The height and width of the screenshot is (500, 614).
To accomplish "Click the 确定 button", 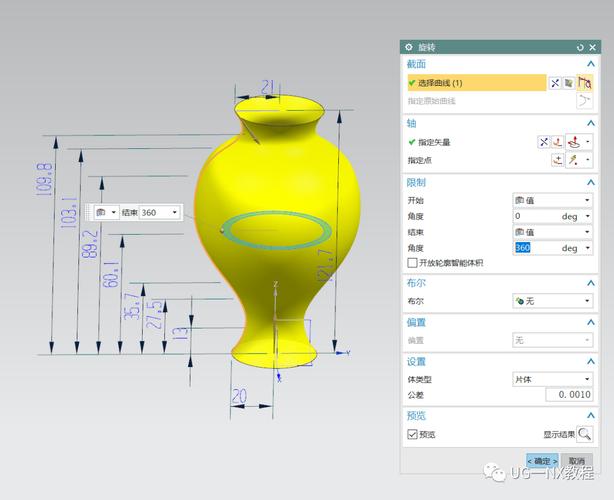I will click(x=543, y=461).
